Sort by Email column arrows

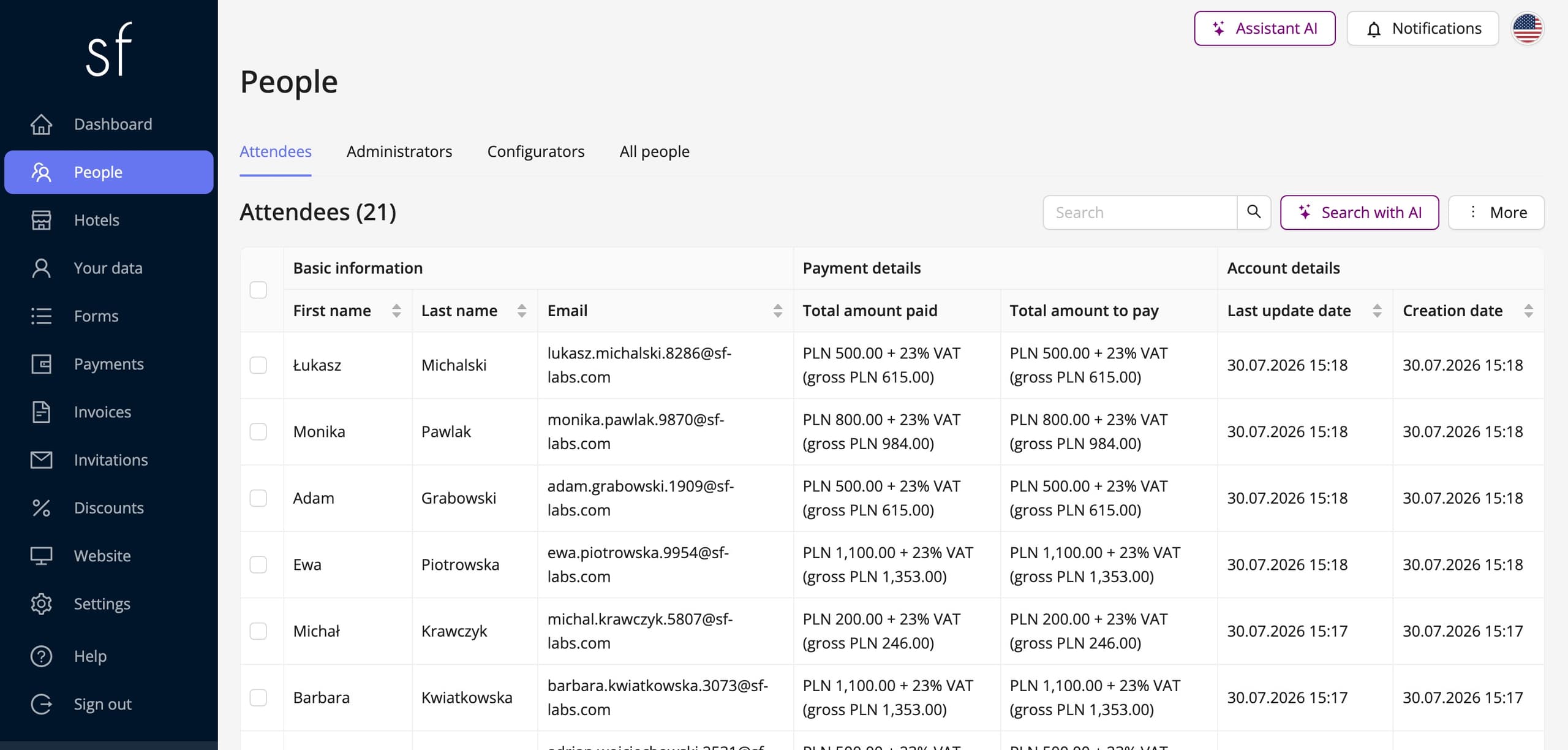[777, 311]
